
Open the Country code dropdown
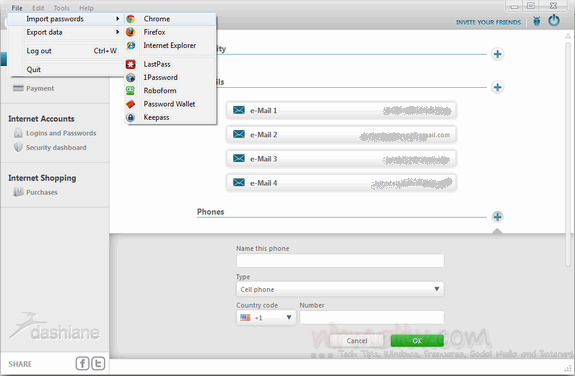[266, 317]
